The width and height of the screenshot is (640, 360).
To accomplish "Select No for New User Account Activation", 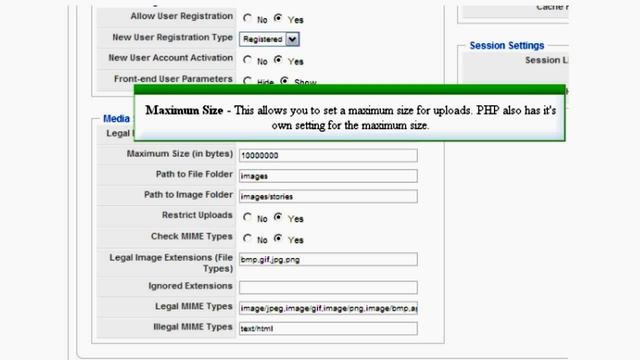I will tap(247, 60).
